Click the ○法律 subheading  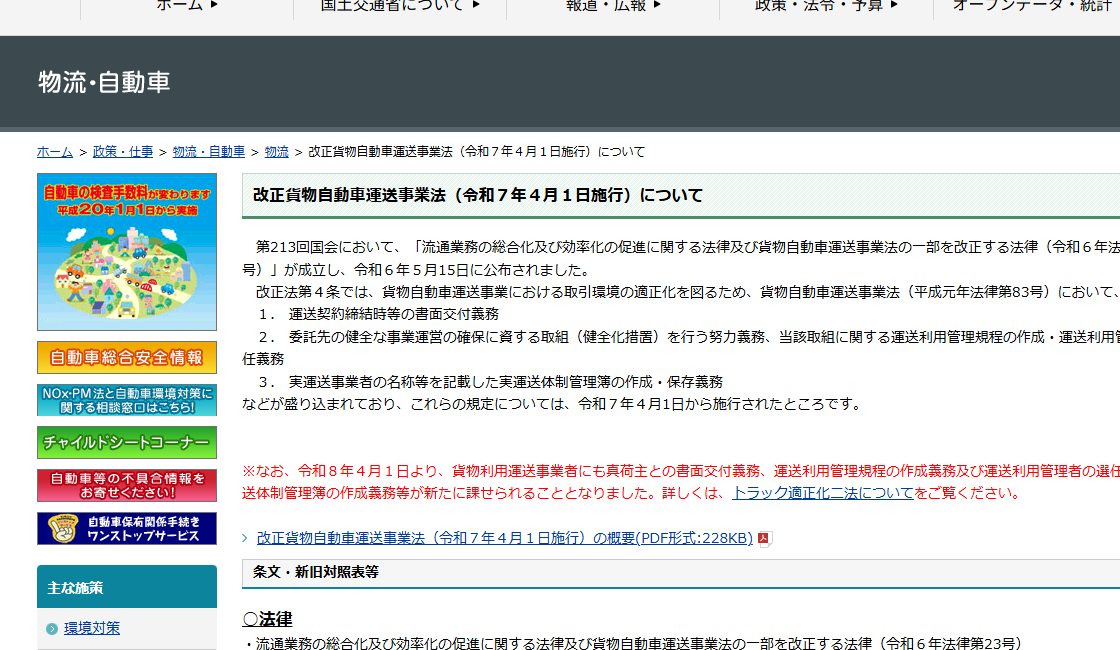pyautogui.click(x=268, y=619)
